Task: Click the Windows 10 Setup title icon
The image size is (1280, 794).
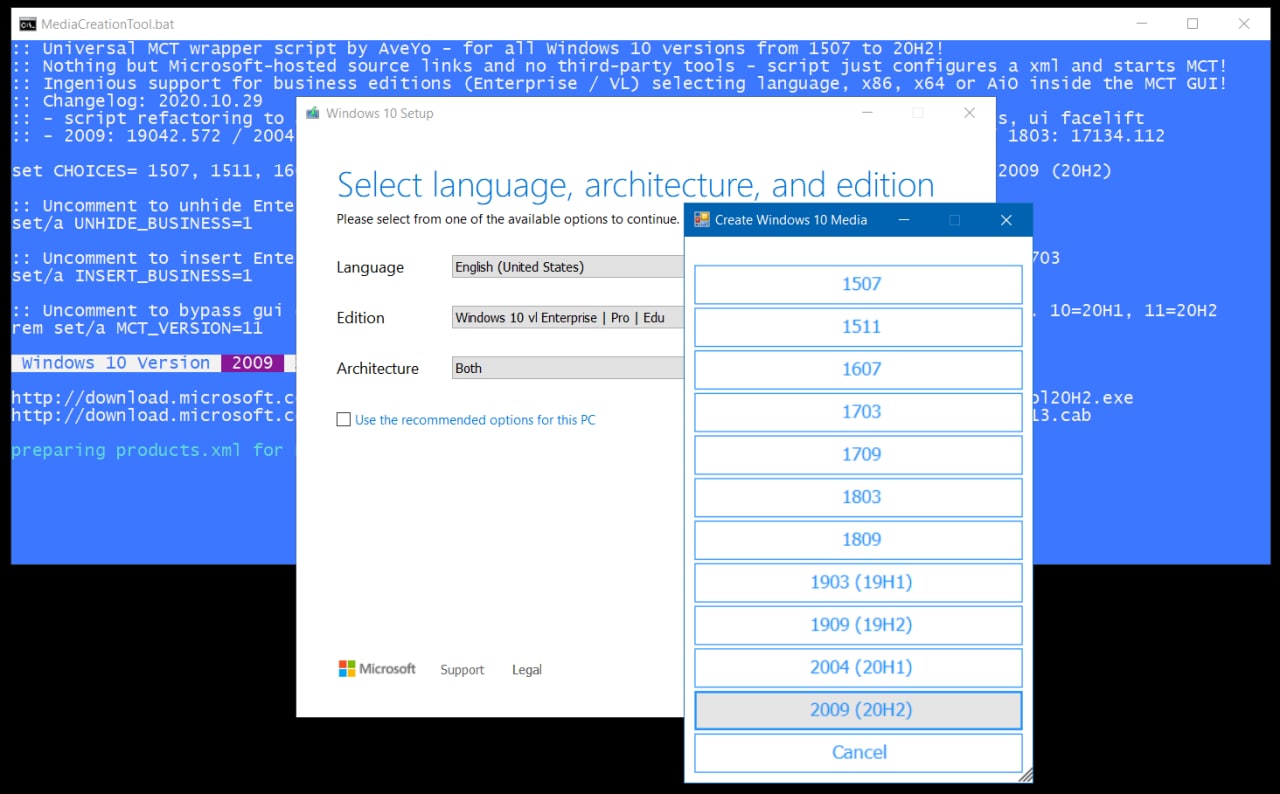Action: click(x=312, y=114)
